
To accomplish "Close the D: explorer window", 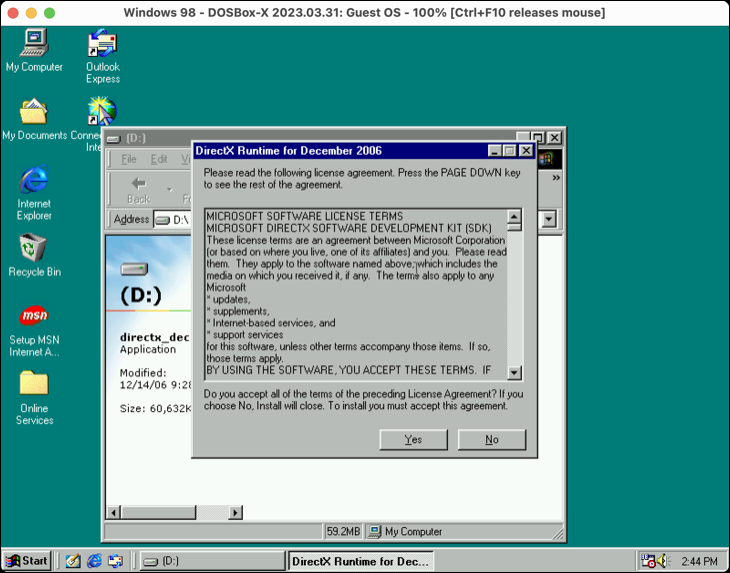I will [554, 138].
